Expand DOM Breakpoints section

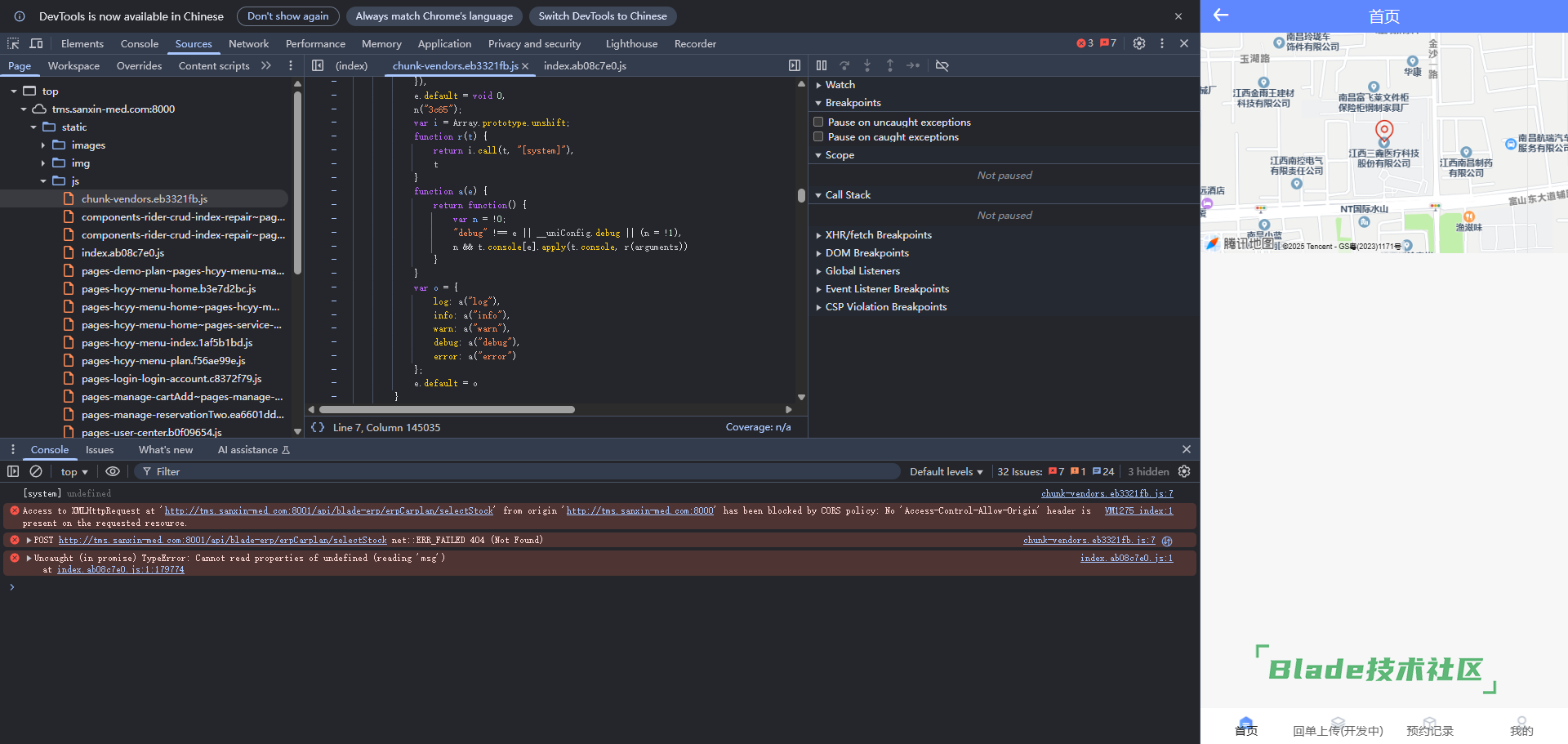[x=818, y=253]
